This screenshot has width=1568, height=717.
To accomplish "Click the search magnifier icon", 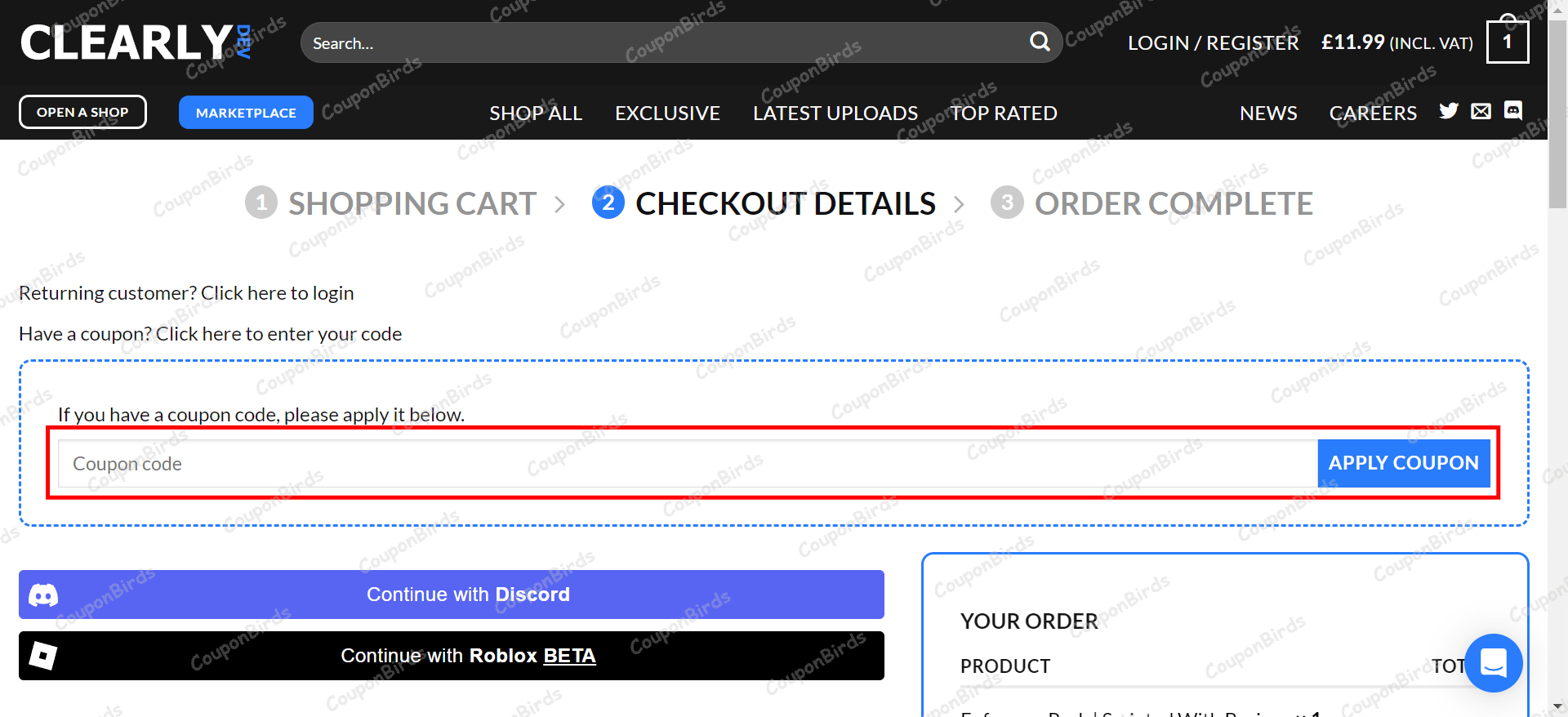I will [1039, 41].
